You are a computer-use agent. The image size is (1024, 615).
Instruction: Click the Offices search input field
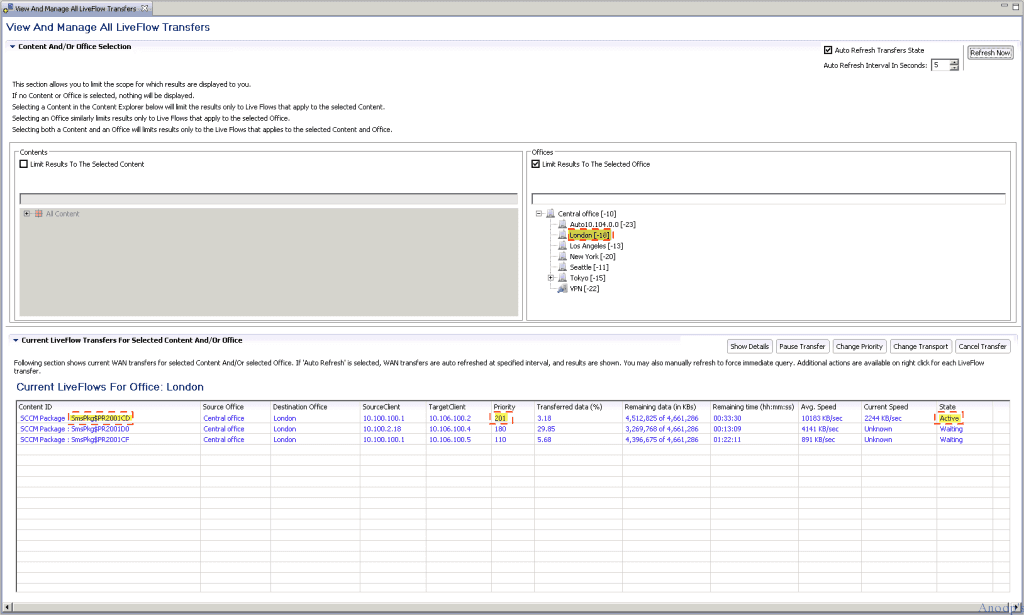click(x=770, y=199)
